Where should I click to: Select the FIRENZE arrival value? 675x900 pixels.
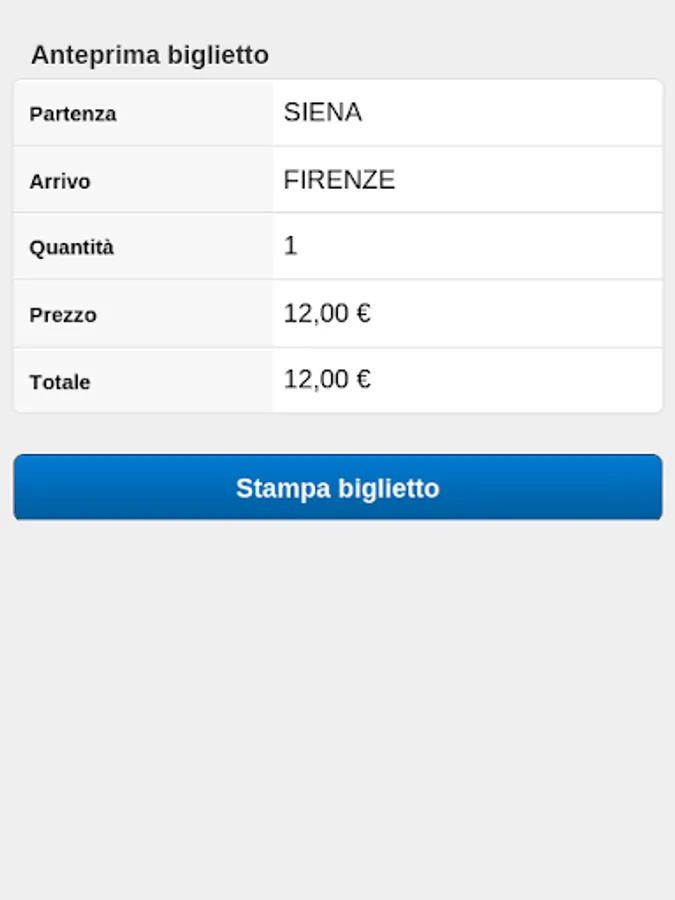[x=339, y=180]
